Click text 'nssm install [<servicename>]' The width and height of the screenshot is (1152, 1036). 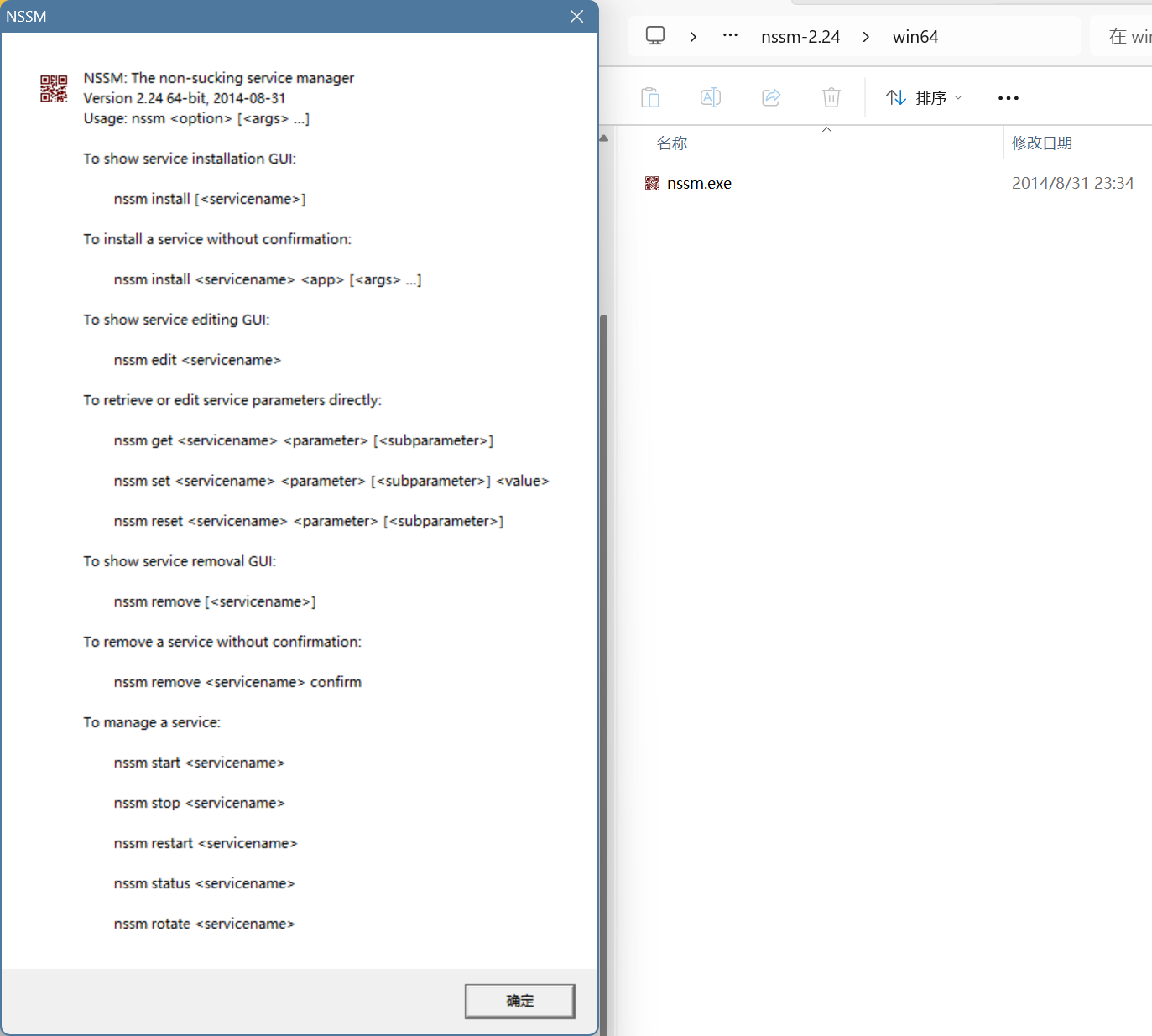(x=210, y=199)
